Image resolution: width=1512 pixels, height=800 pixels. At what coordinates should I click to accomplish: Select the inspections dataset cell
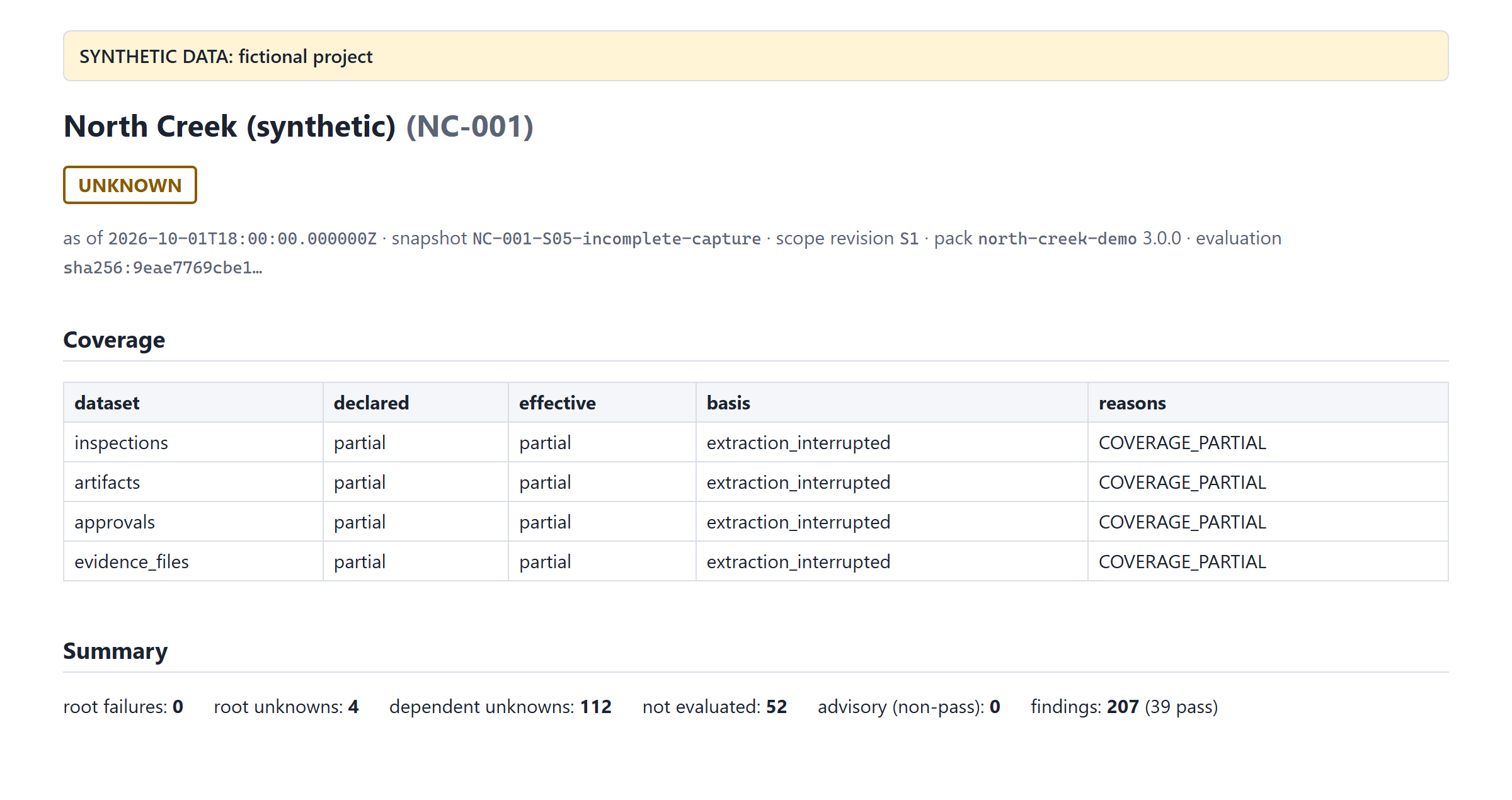point(193,442)
